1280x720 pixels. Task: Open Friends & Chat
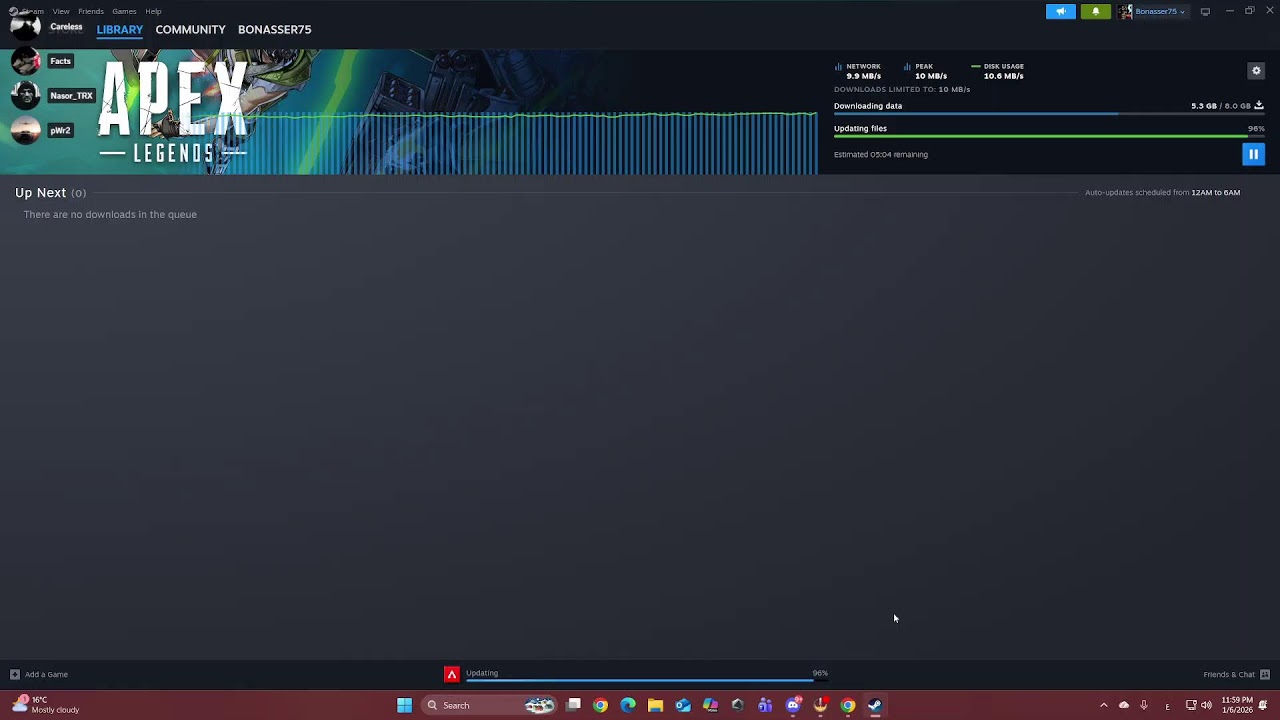tap(1229, 674)
